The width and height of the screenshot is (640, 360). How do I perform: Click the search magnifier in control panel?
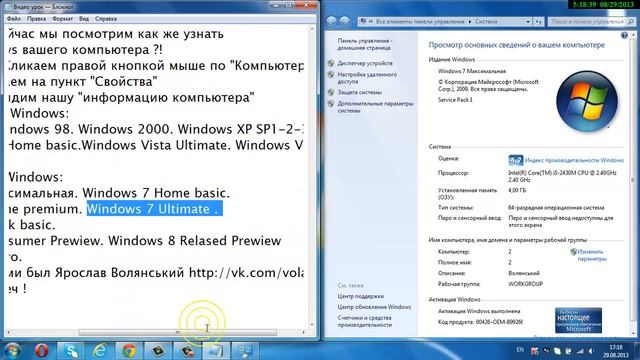[x=631, y=21]
